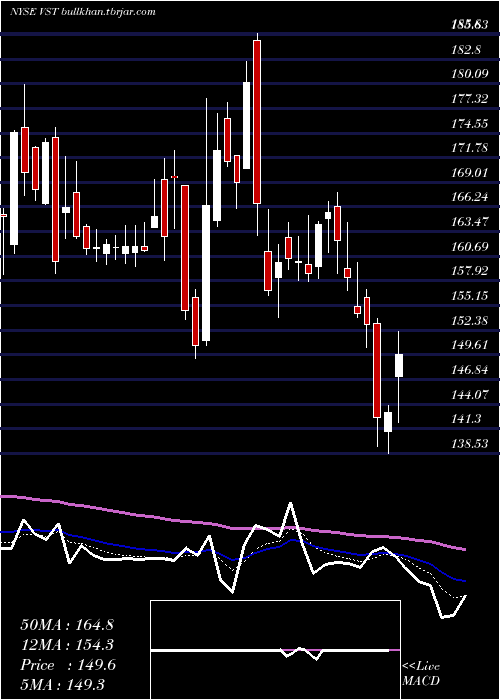
Task: Click the 12MA : 154.3 readout
Action: tap(67, 645)
